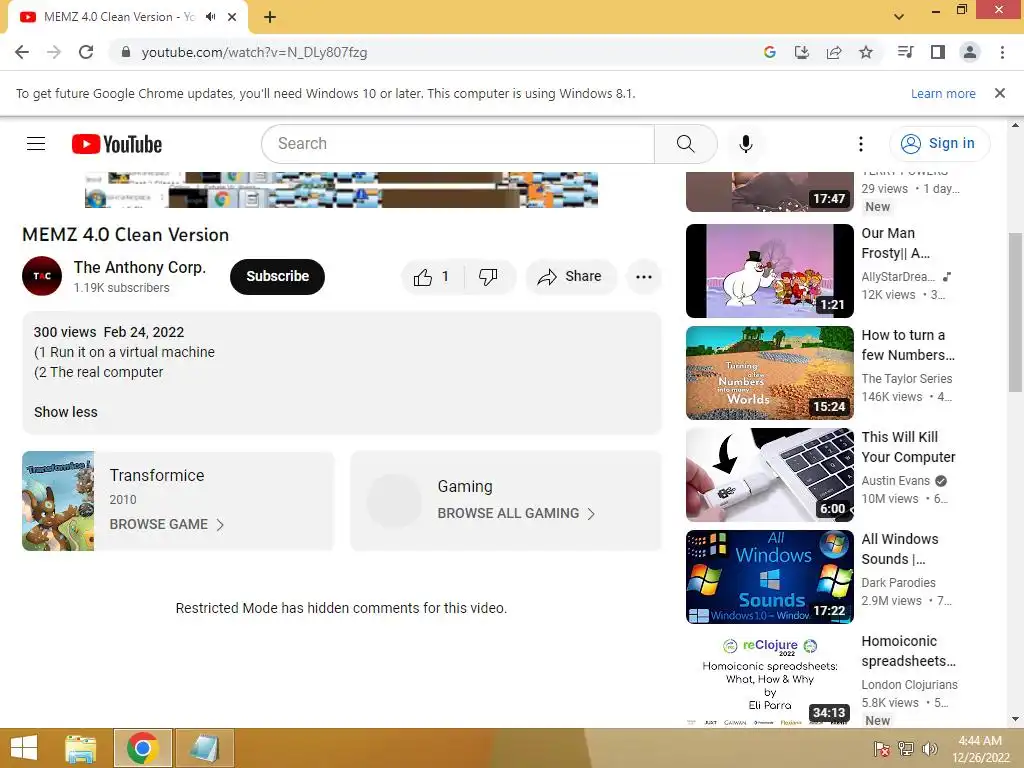Start voice search with microphone icon

pos(746,144)
